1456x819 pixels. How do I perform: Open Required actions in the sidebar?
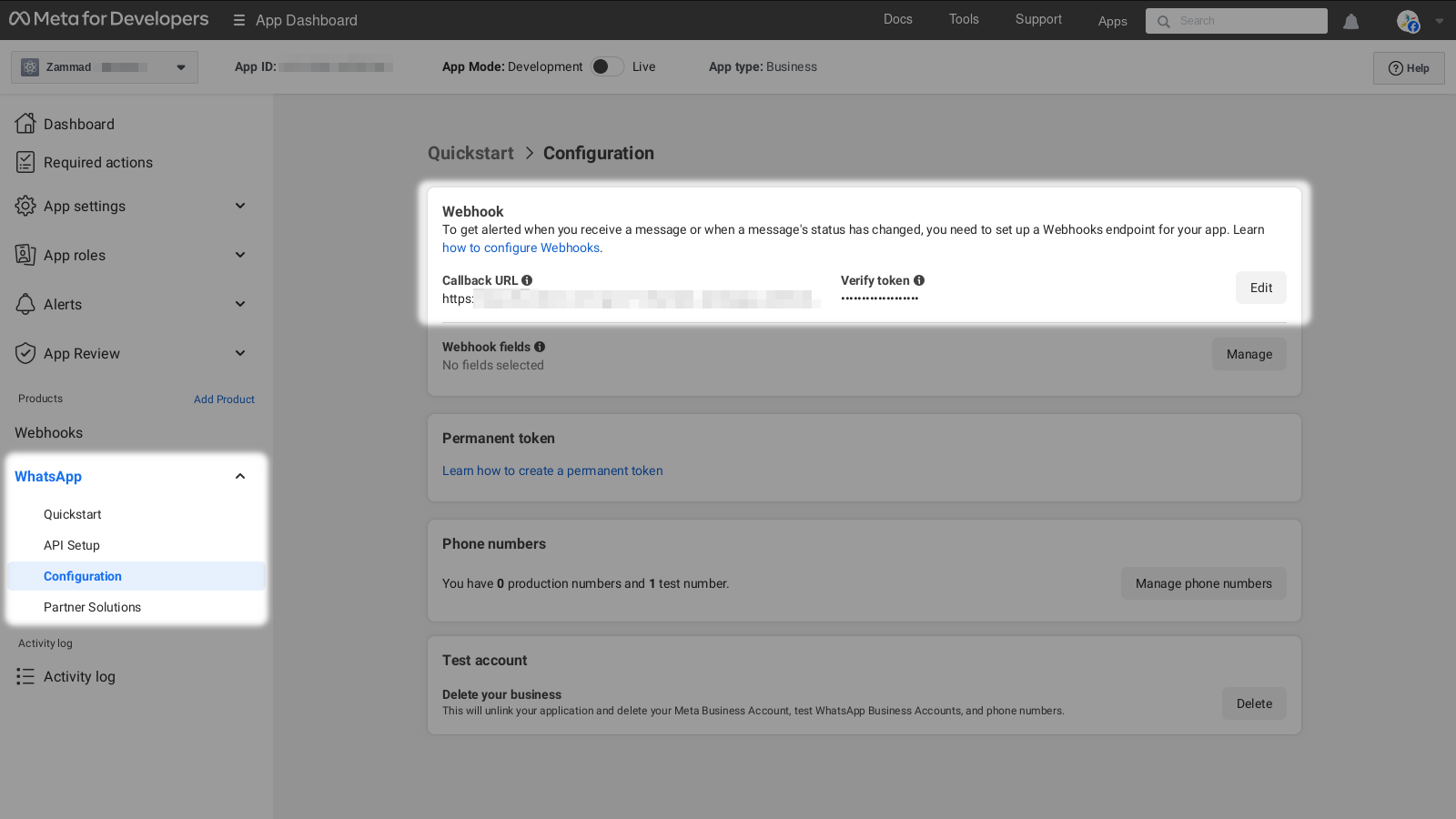pyautogui.click(x=98, y=162)
